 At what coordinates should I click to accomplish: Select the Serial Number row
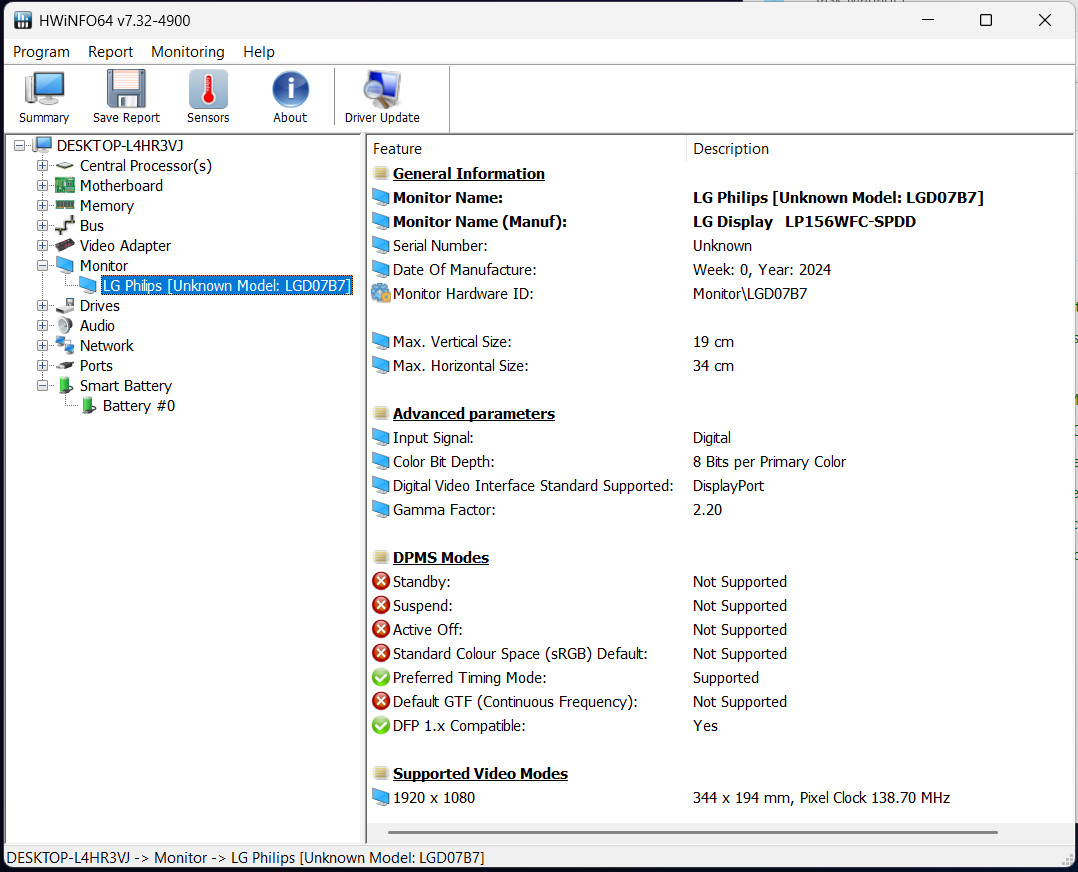click(720, 246)
